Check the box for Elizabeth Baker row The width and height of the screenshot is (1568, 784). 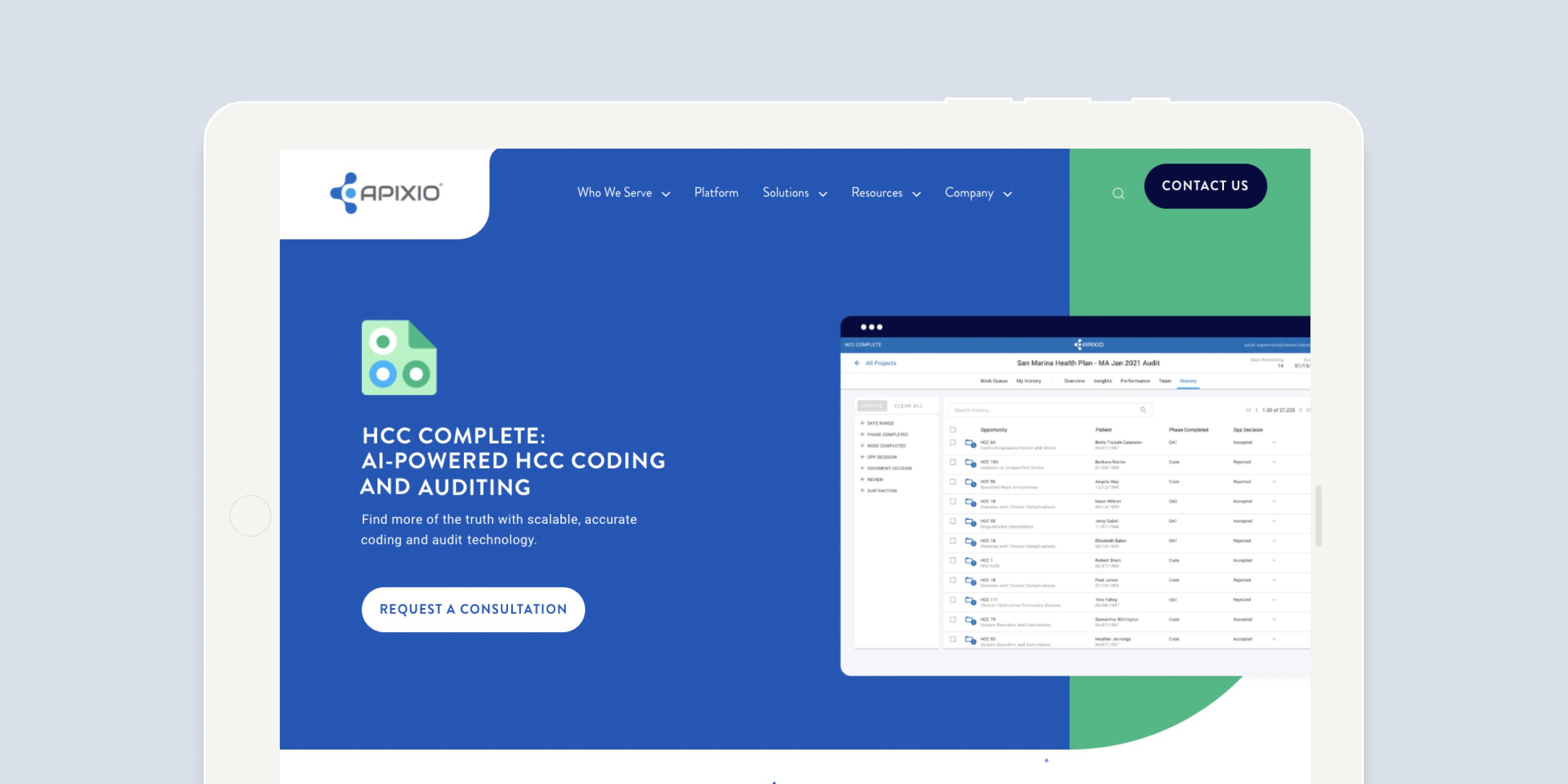953,541
